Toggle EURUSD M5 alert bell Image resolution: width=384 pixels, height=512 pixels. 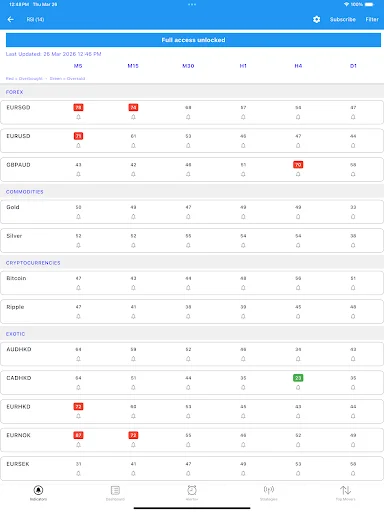[x=78, y=146]
